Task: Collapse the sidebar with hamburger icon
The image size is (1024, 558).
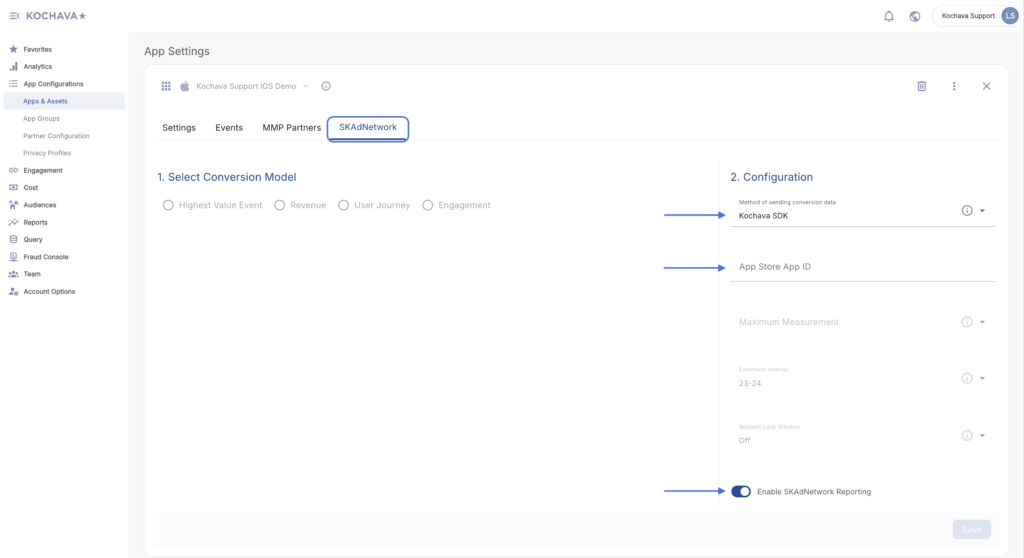Action: point(14,16)
